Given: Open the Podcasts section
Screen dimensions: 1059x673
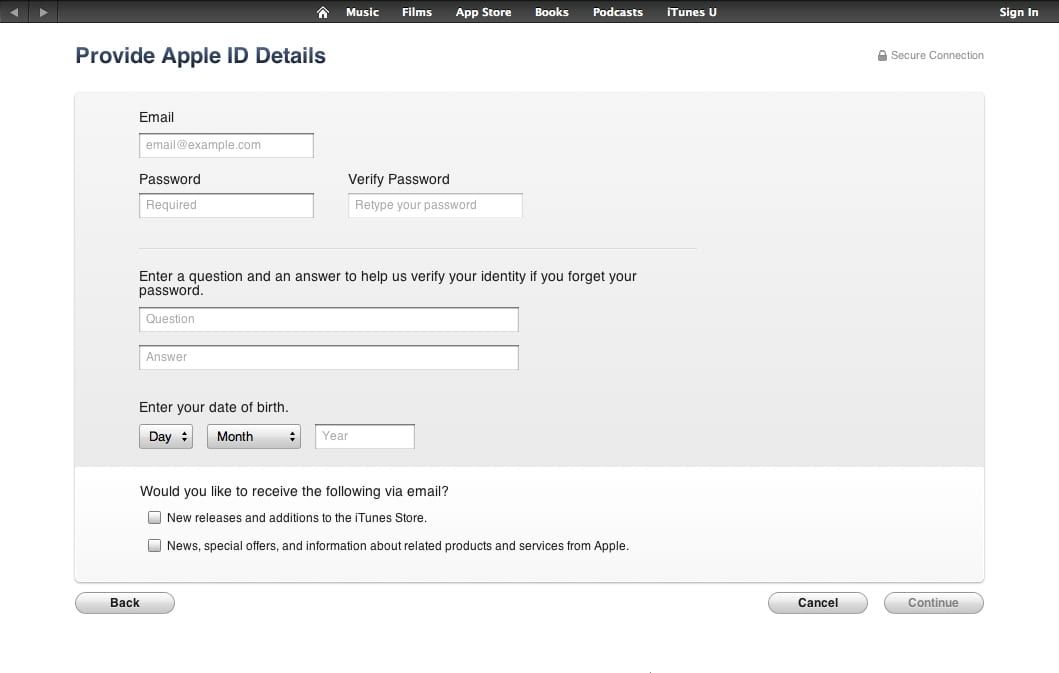Looking at the screenshot, I should pos(617,12).
